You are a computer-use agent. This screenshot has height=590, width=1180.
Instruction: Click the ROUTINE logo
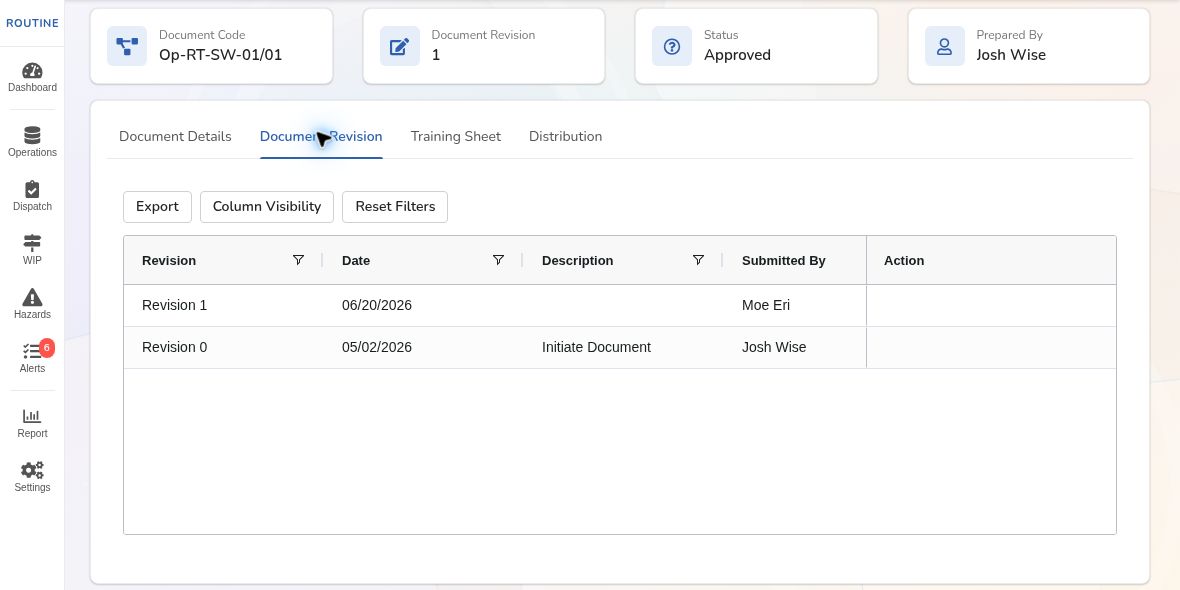32,23
